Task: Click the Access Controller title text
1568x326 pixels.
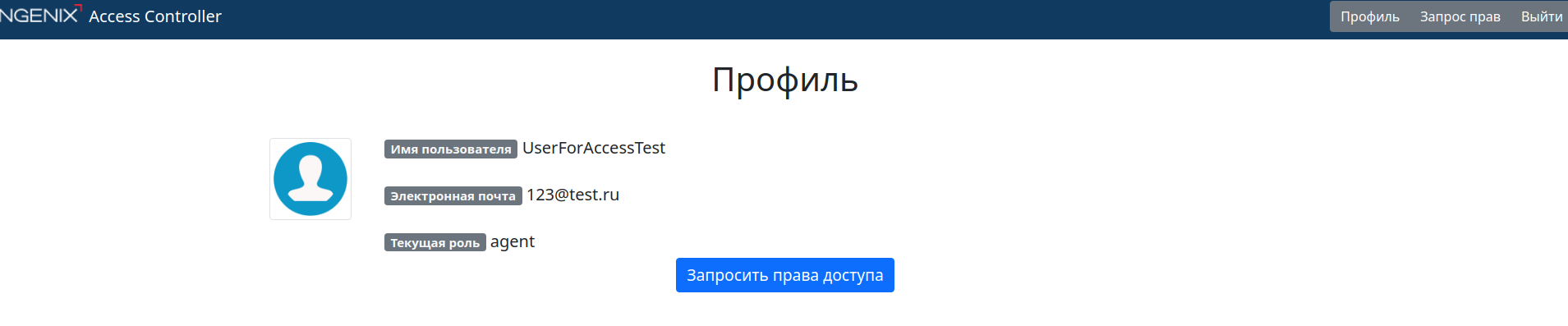Action: [155, 16]
